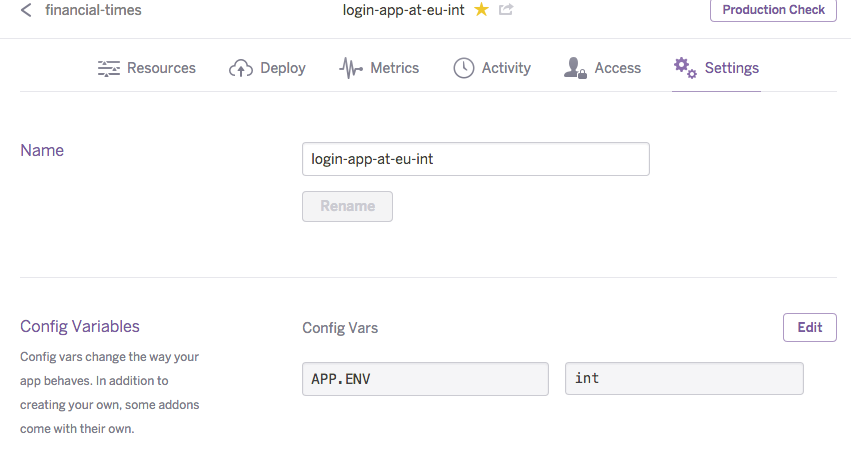Focus the app name input field
Image resolution: width=851 pixels, height=449 pixels.
pos(476,159)
